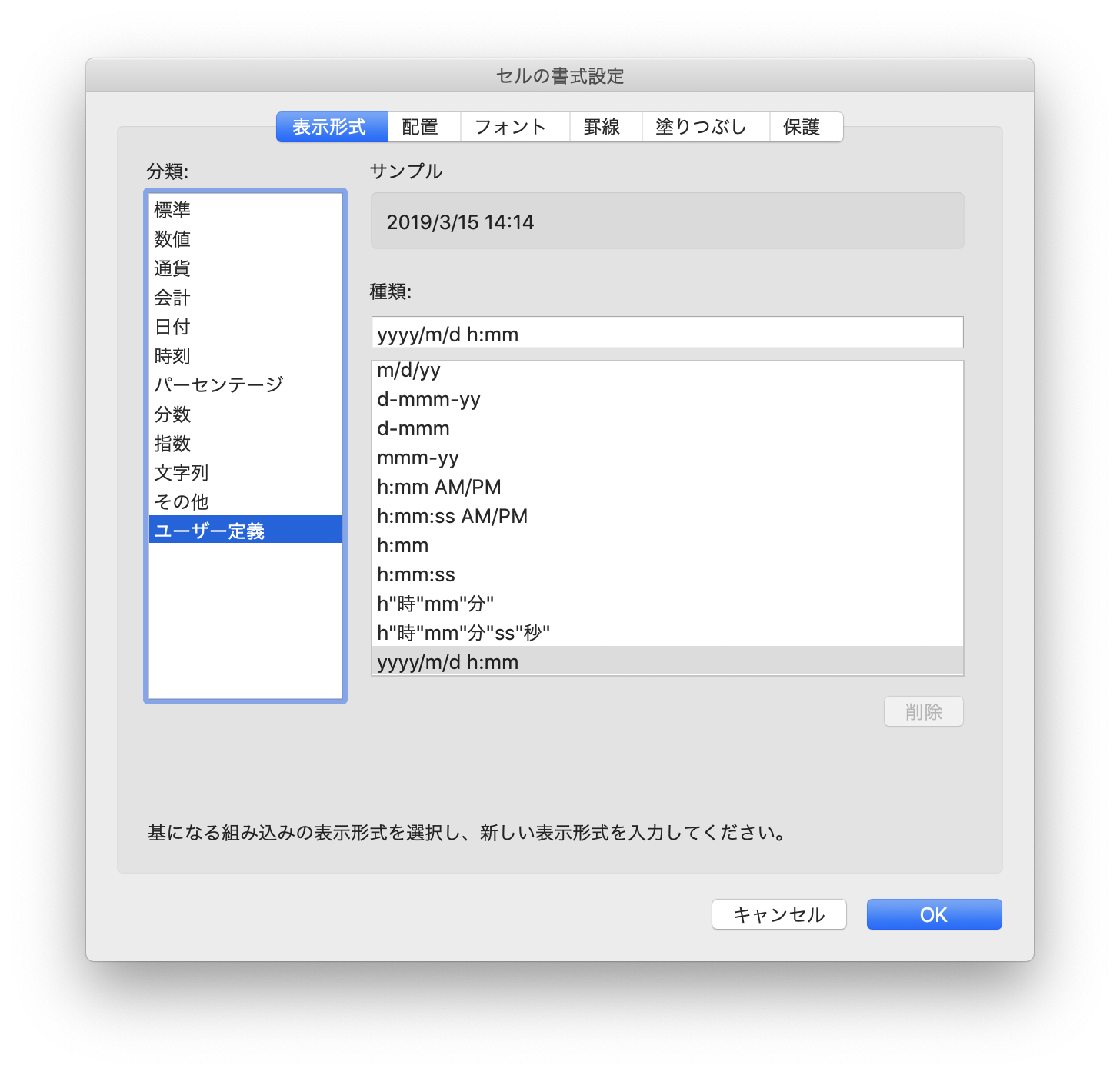
Task: Click the キャンセル button
Action: tap(779, 914)
